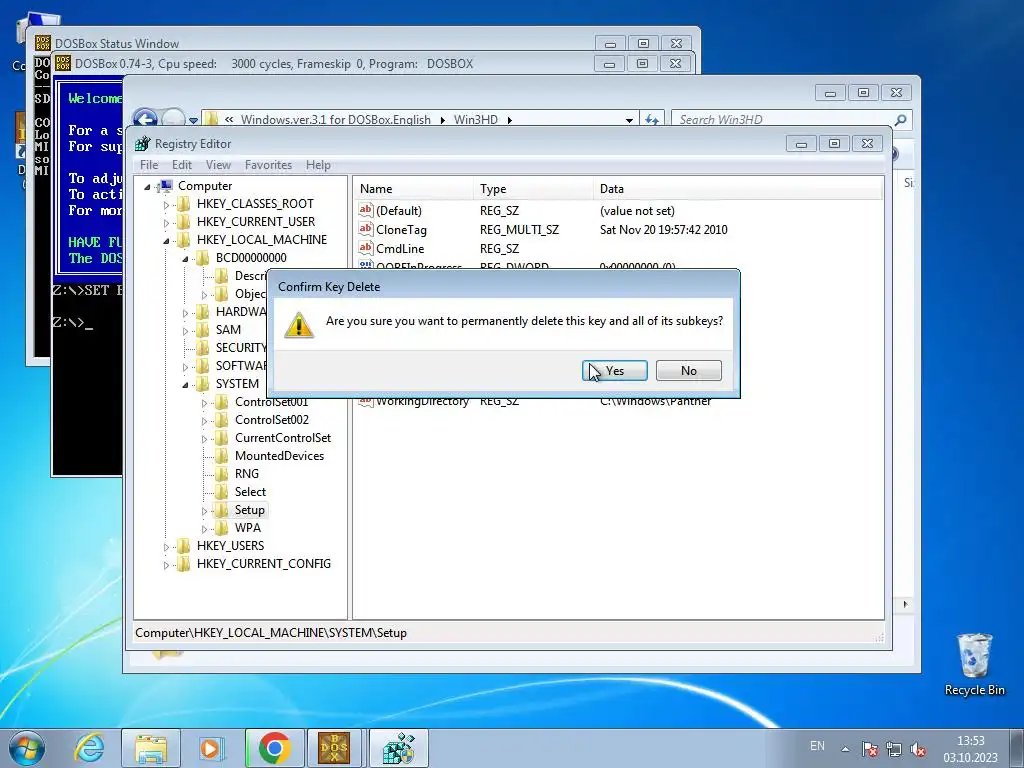Image resolution: width=1024 pixels, height=768 pixels.
Task: Open the View menu in Registry Editor
Action: pos(218,165)
